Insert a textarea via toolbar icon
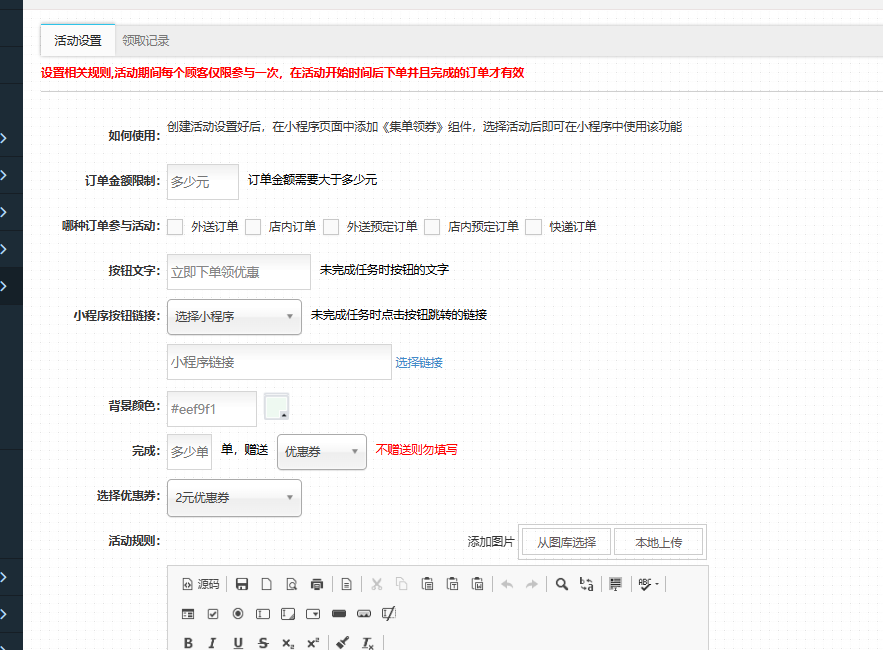 288,613
